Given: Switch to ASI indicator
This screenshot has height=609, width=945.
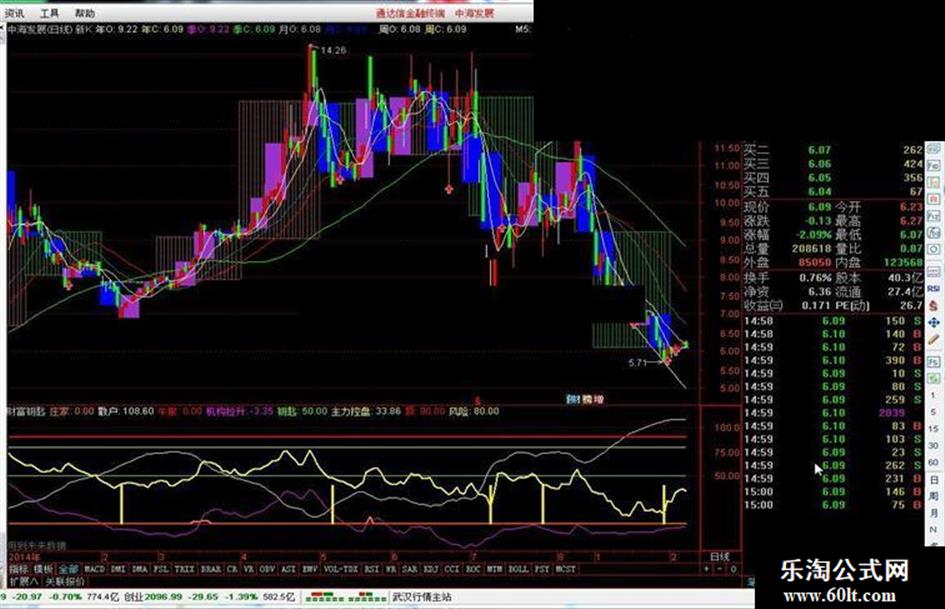Looking at the screenshot, I should click(x=289, y=569).
